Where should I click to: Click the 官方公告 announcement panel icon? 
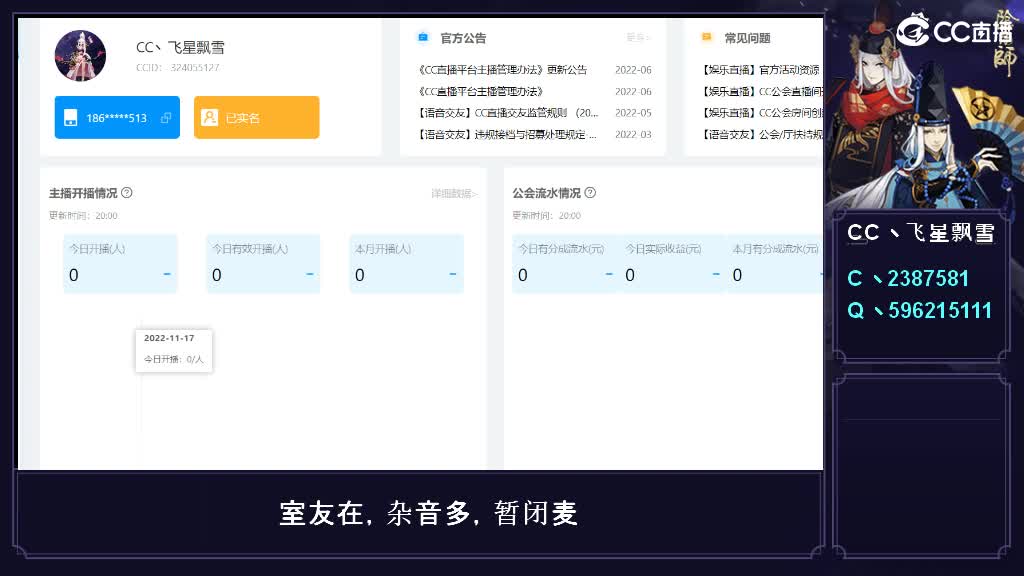tap(424, 37)
